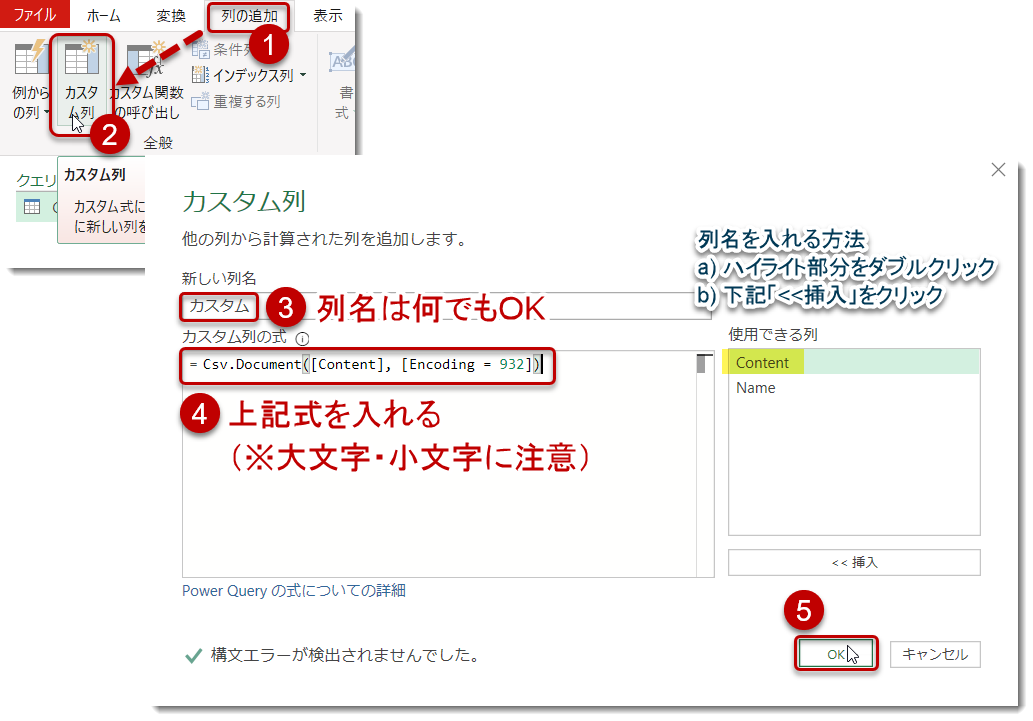Click the インデックス列 icon
This screenshot has height=721, width=1033.
[200, 75]
